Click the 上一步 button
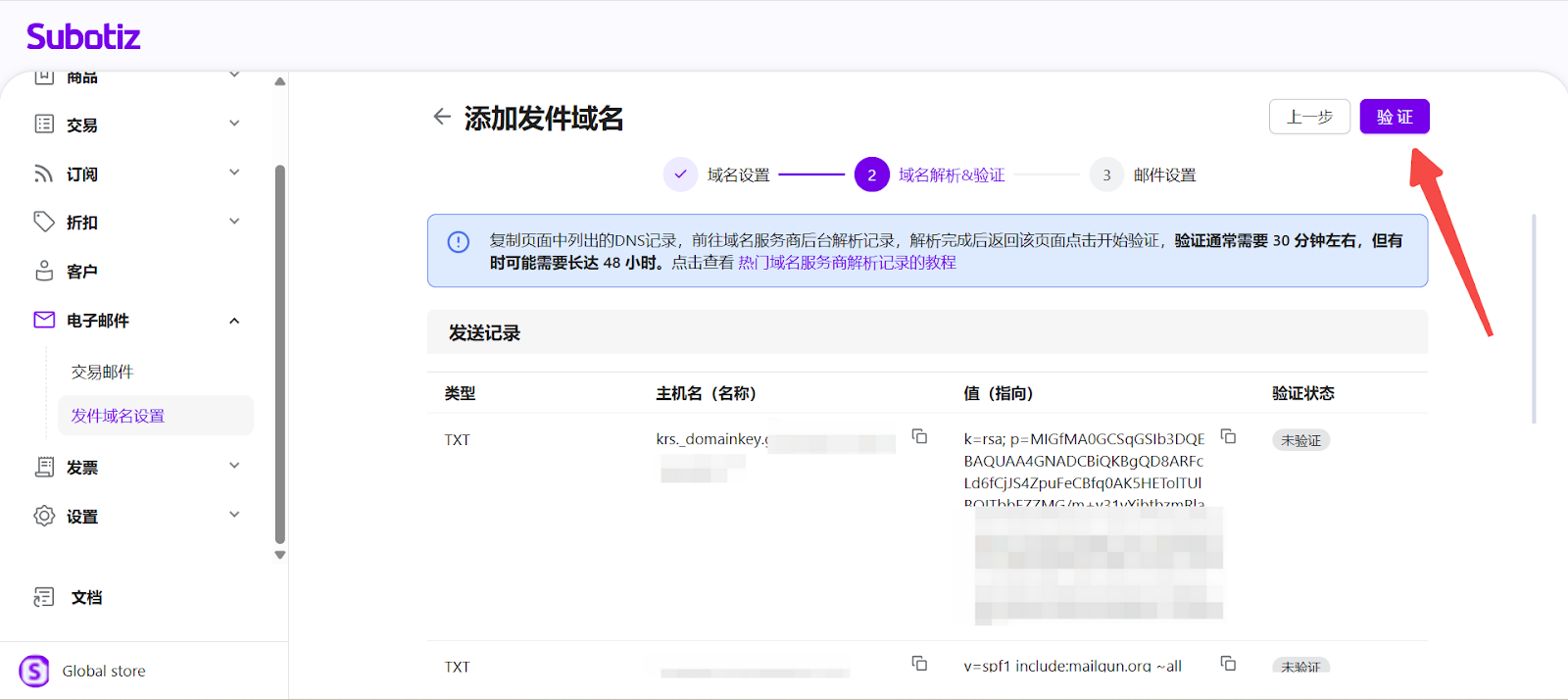This screenshot has height=700, width=1568. [1309, 117]
